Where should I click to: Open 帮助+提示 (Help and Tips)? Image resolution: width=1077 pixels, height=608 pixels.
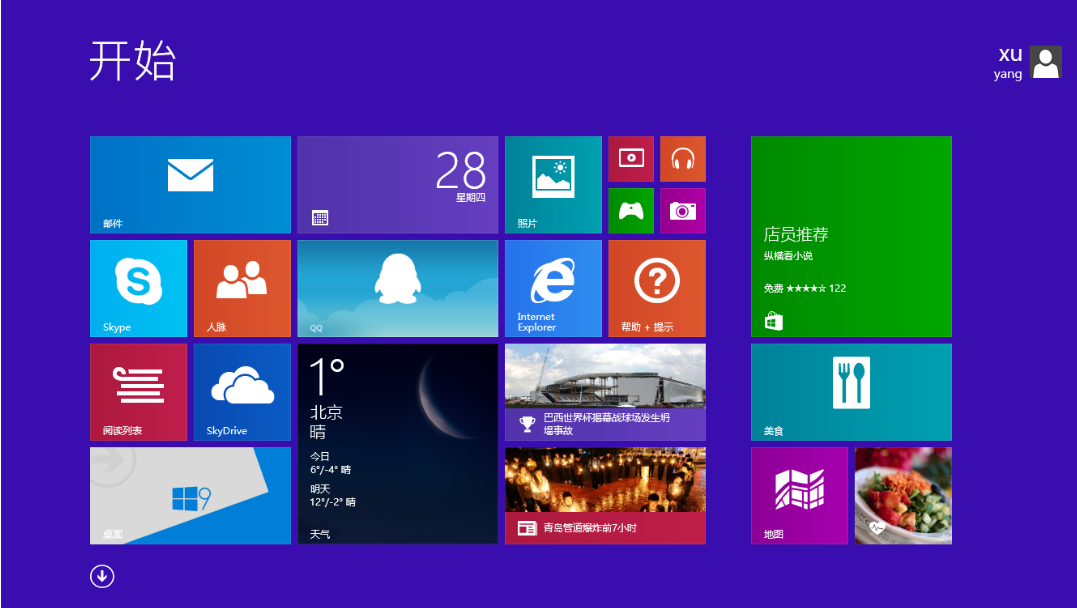[x=657, y=288]
